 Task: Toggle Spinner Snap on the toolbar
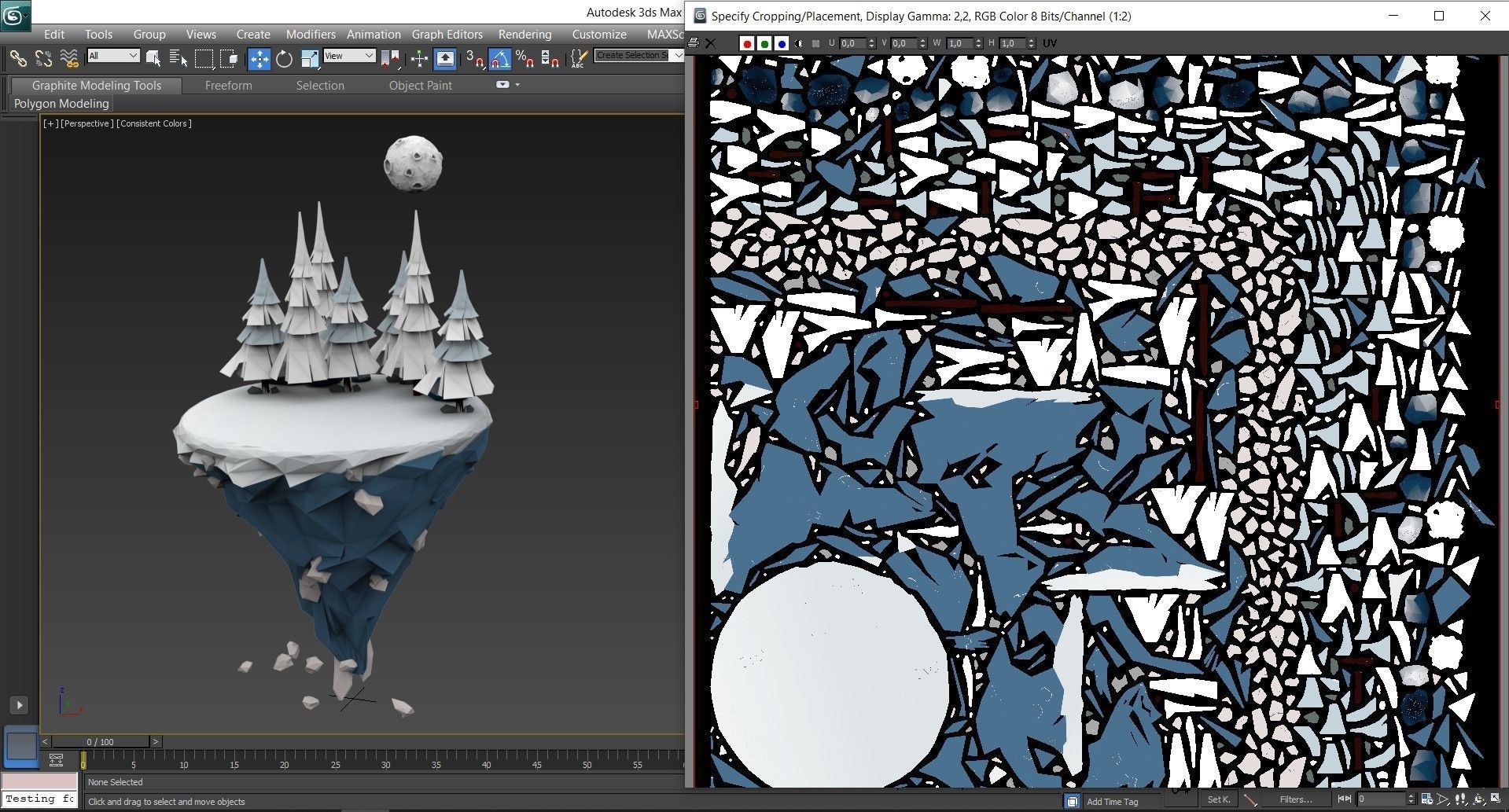[x=550, y=57]
